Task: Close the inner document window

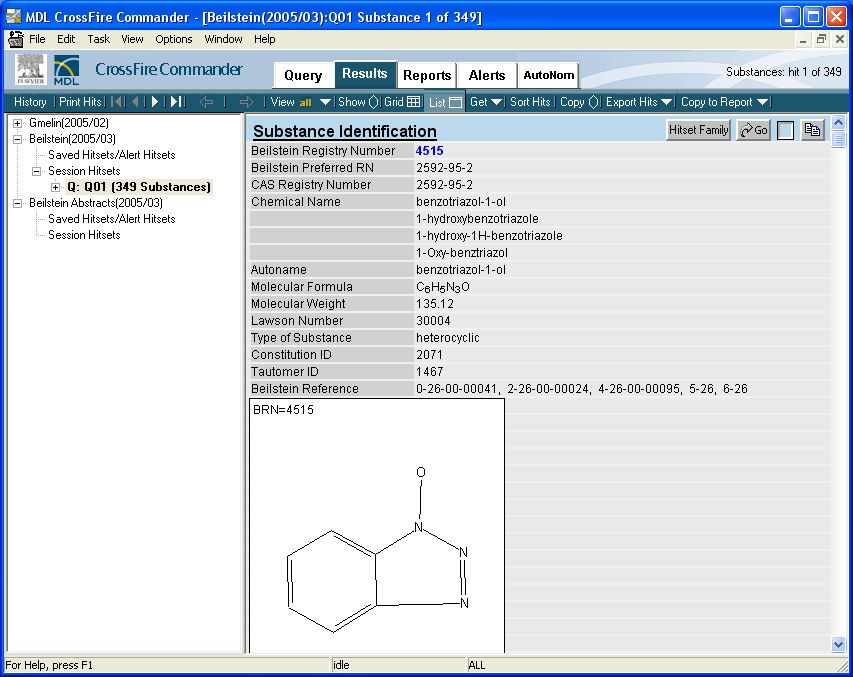Action: (840, 39)
